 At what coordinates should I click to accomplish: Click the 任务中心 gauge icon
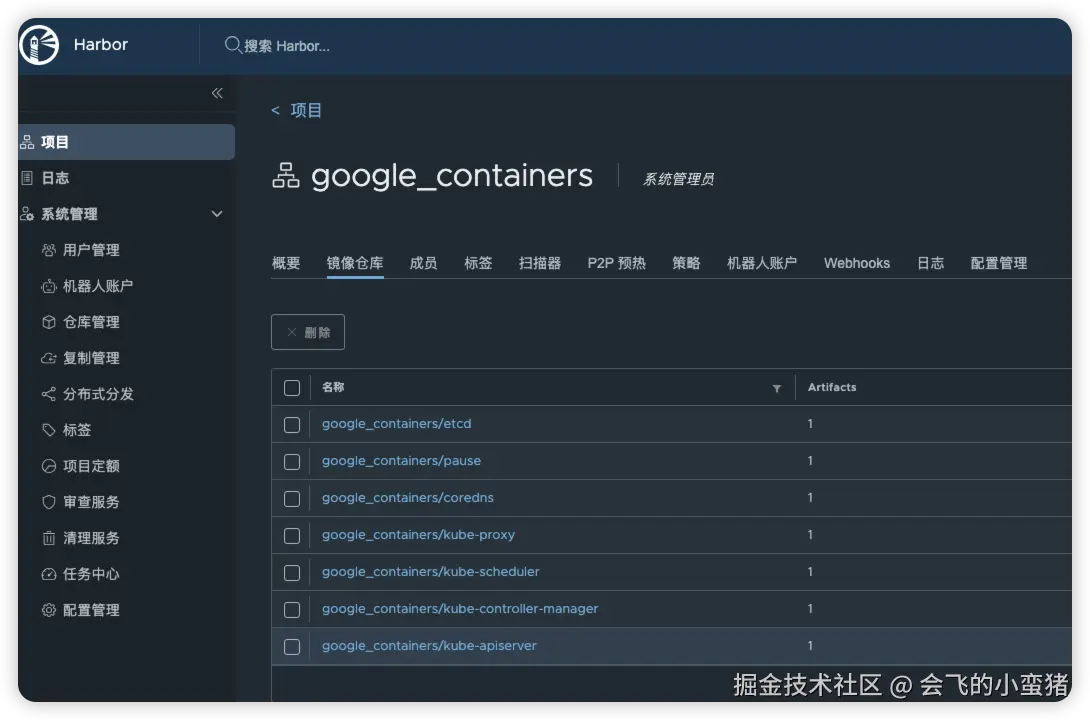(49, 574)
